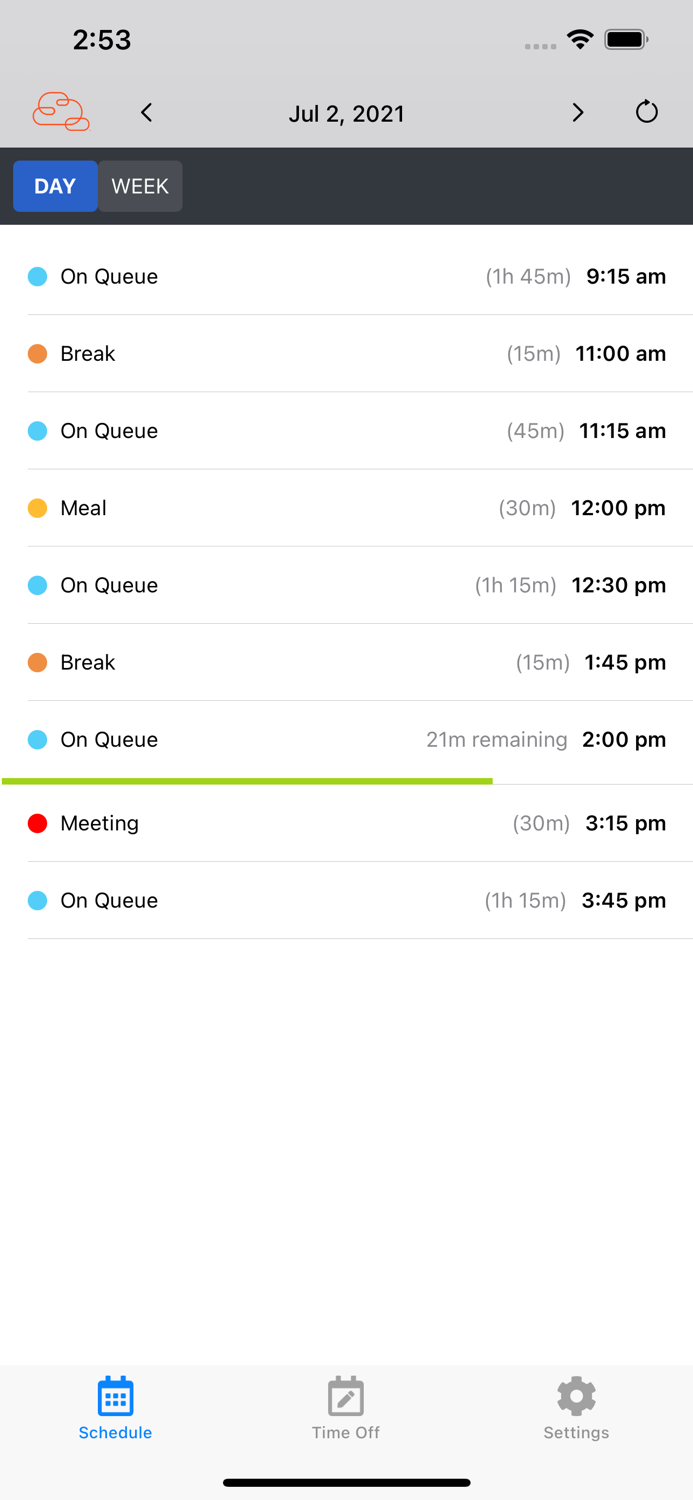
Task: Go to the previous day
Action: point(146,112)
